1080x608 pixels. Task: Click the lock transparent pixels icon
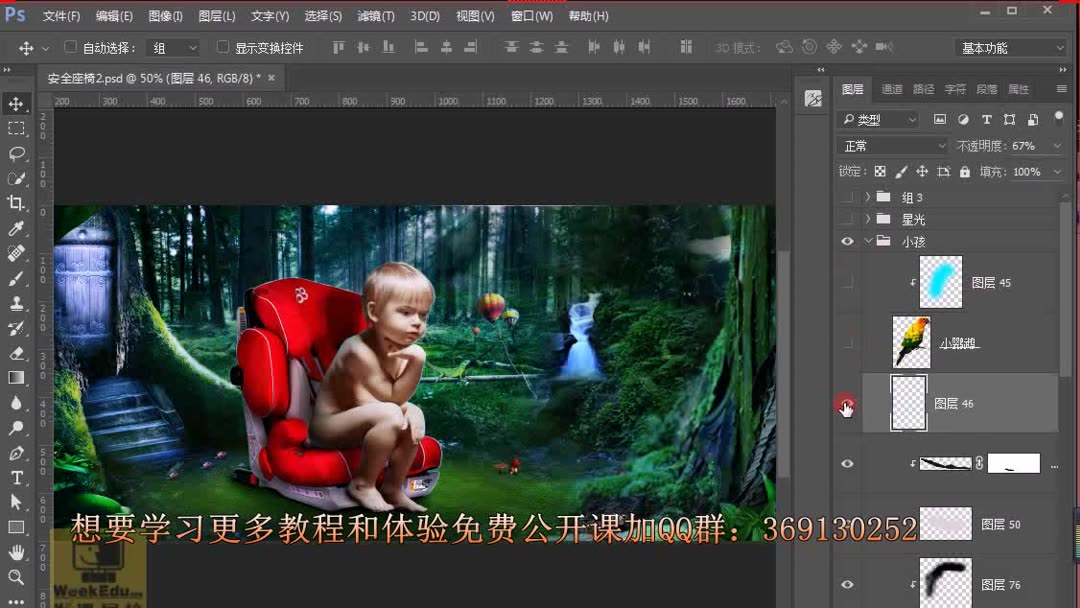click(x=879, y=171)
